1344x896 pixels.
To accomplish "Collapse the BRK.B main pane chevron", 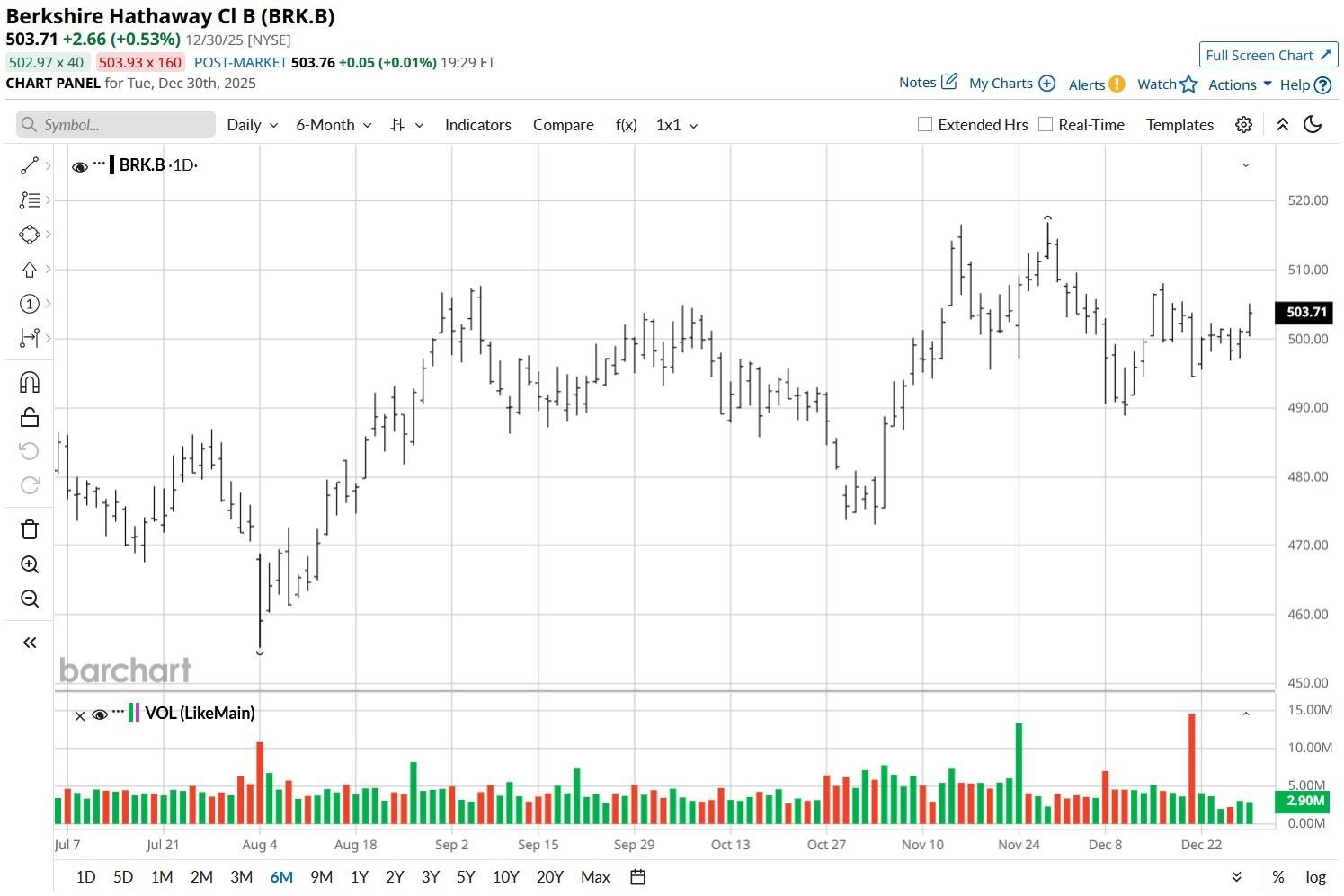I will pyautogui.click(x=1246, y=165).
